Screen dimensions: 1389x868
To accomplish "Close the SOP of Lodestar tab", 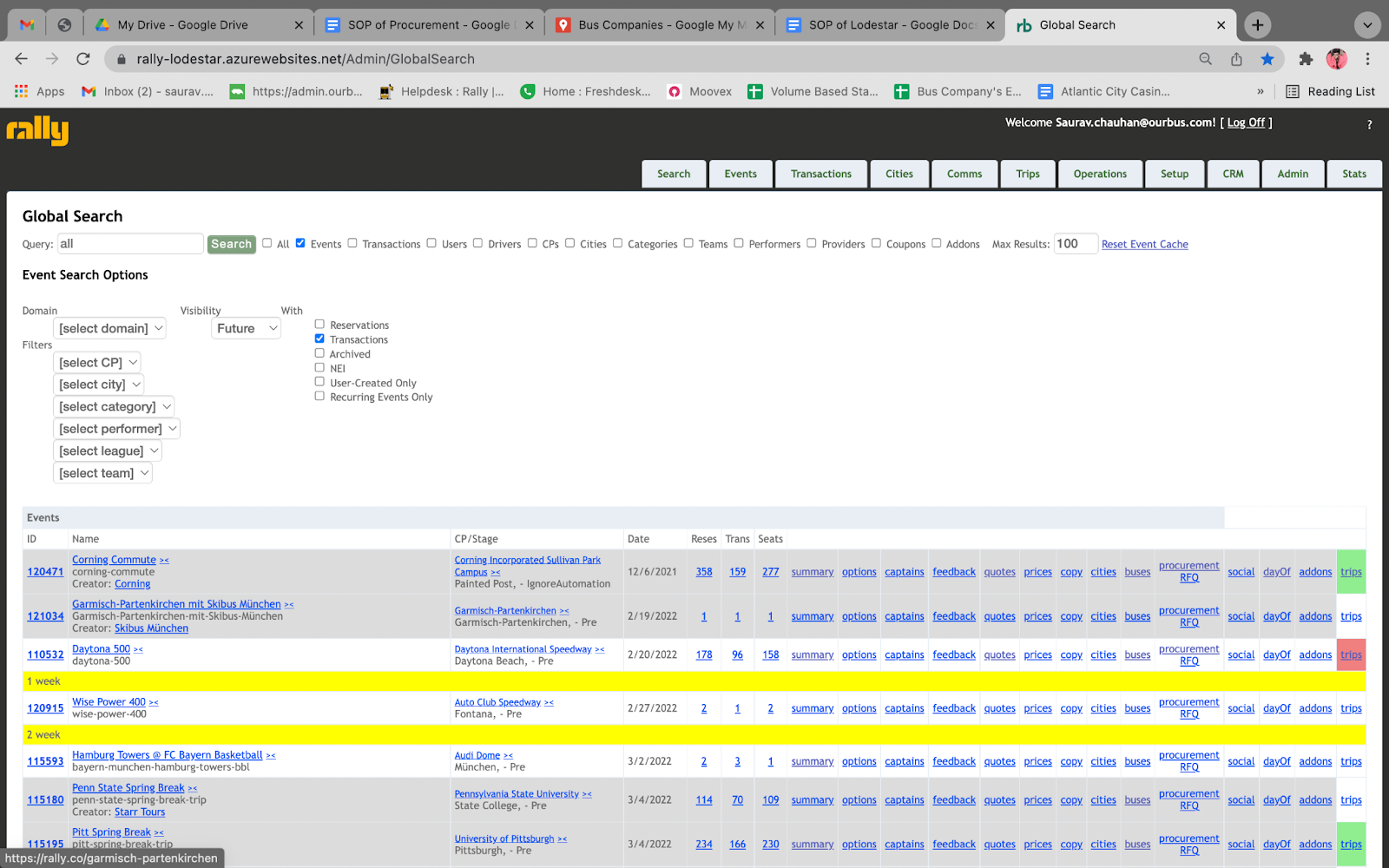I will click(991, 25).
